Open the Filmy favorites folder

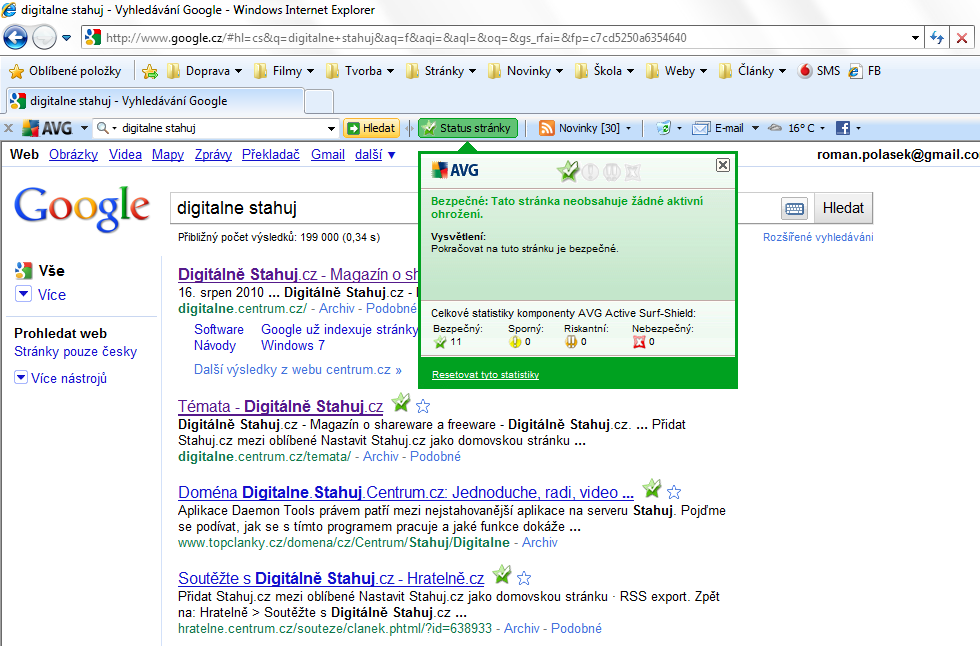[x=284, y=71]
